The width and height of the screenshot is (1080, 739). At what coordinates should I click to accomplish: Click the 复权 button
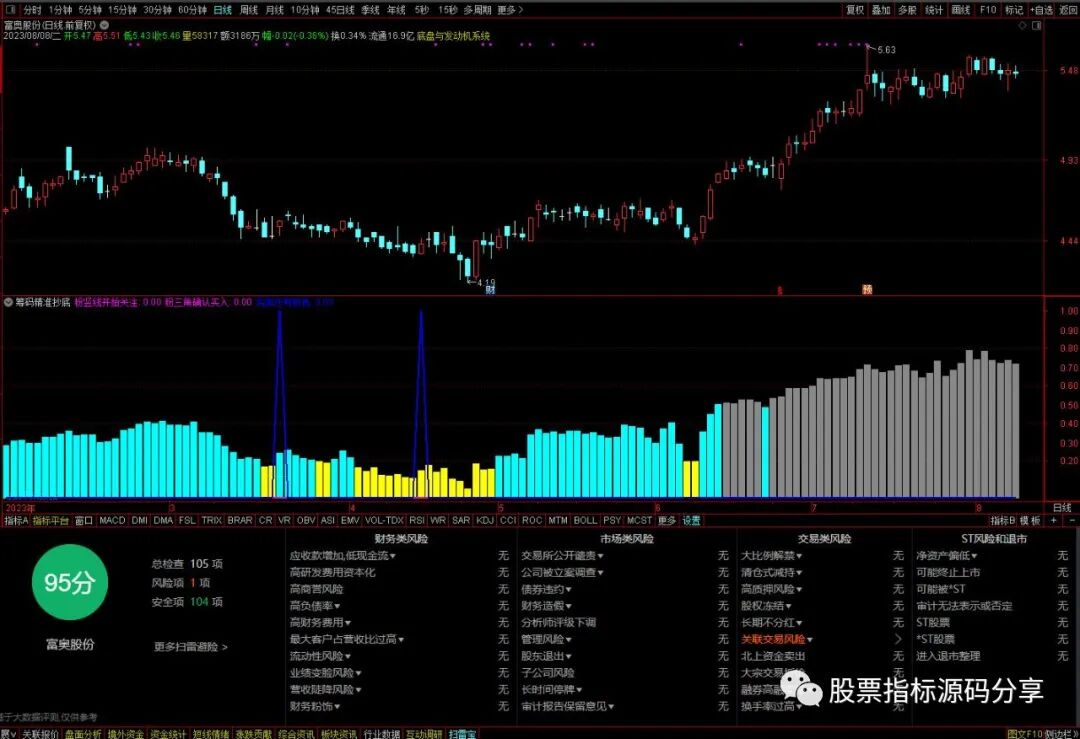(855, 10)
